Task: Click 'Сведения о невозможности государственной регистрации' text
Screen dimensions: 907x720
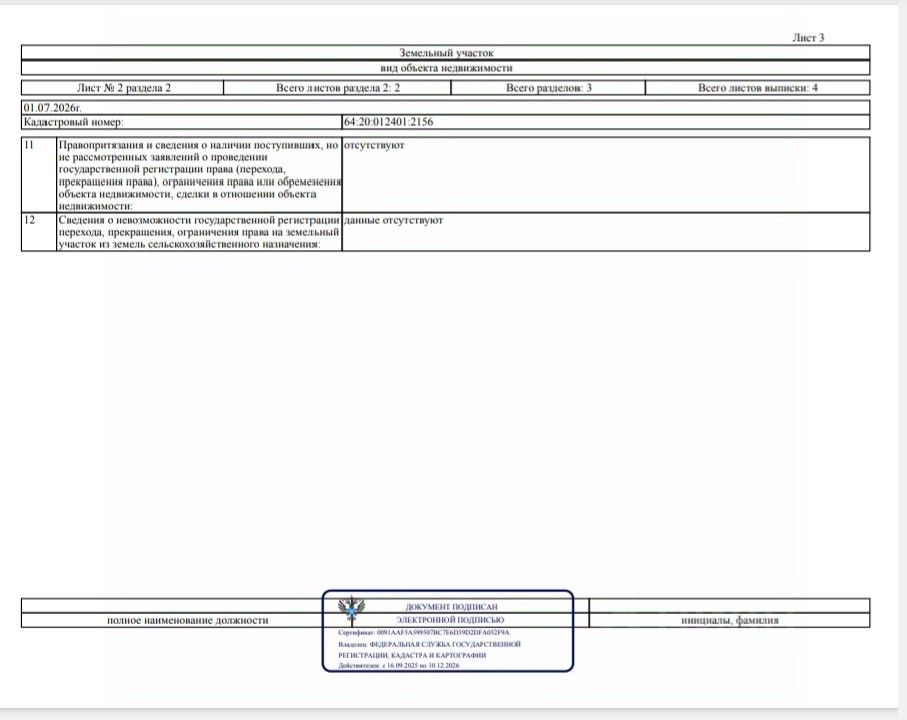Action: point(199,232)
